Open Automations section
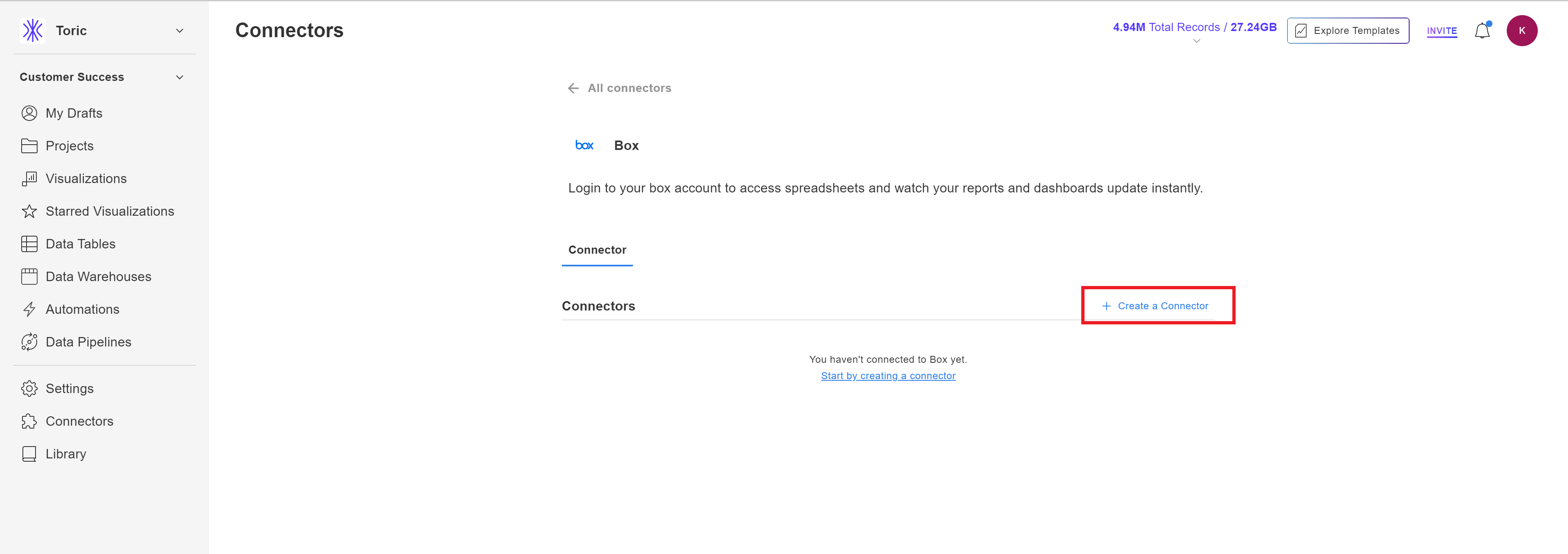Viewport: 1568px width, 554px height. (82, 309)
